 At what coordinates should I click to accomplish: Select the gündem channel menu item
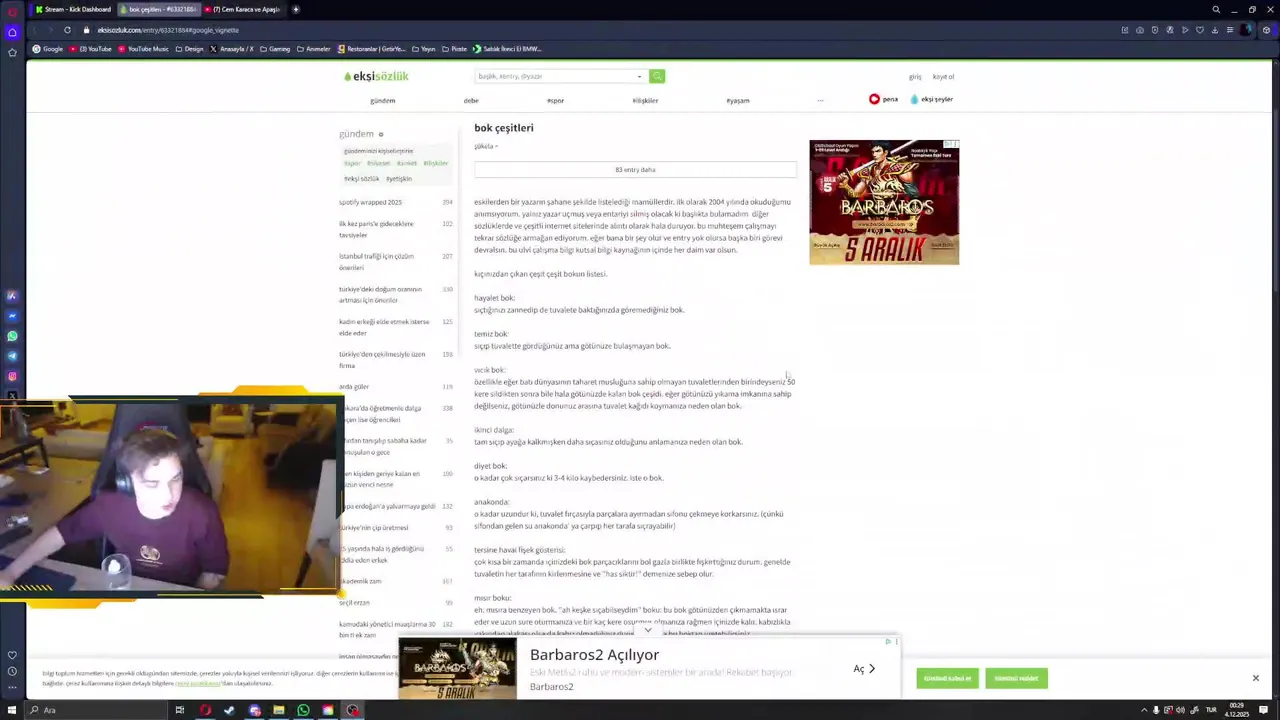click(x=382, y=100)
